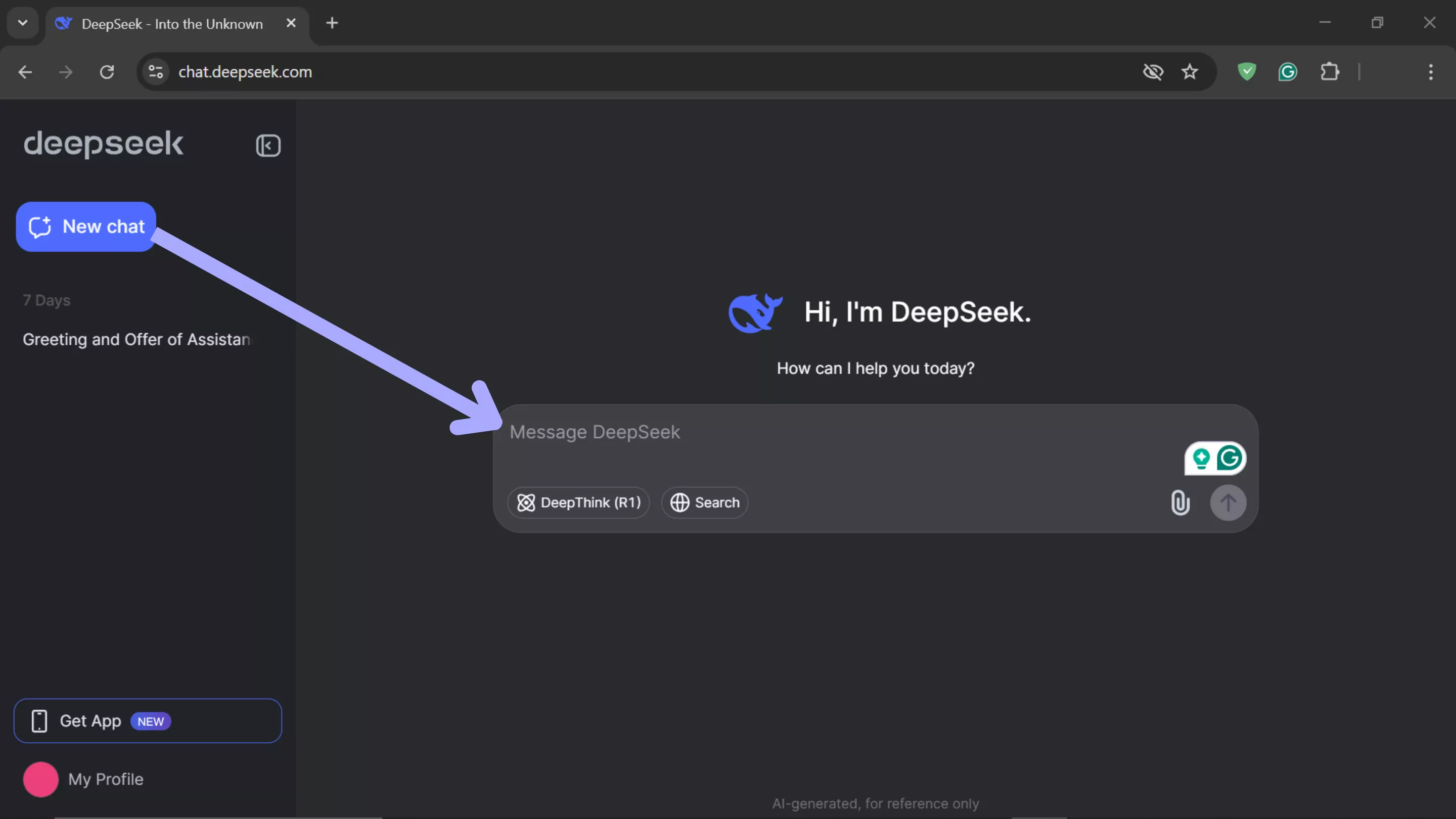
Task: Attach a file using the paperclip icon
Action: coord(1179,503)
